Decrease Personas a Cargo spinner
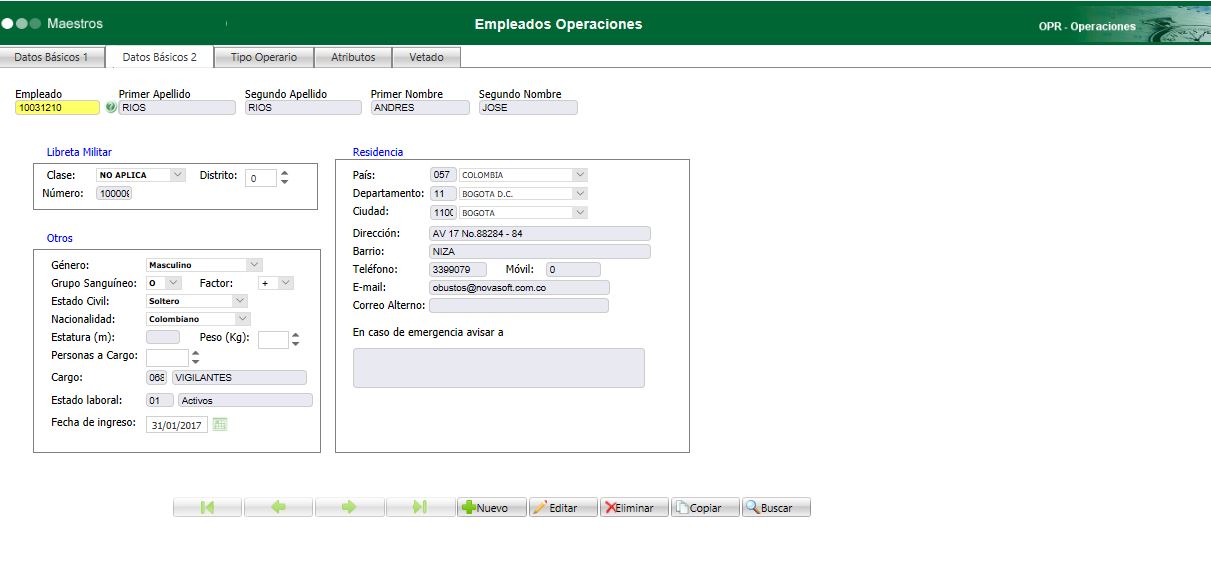The width and height of the screenshot is (1211, 562). tap(195, 362)
